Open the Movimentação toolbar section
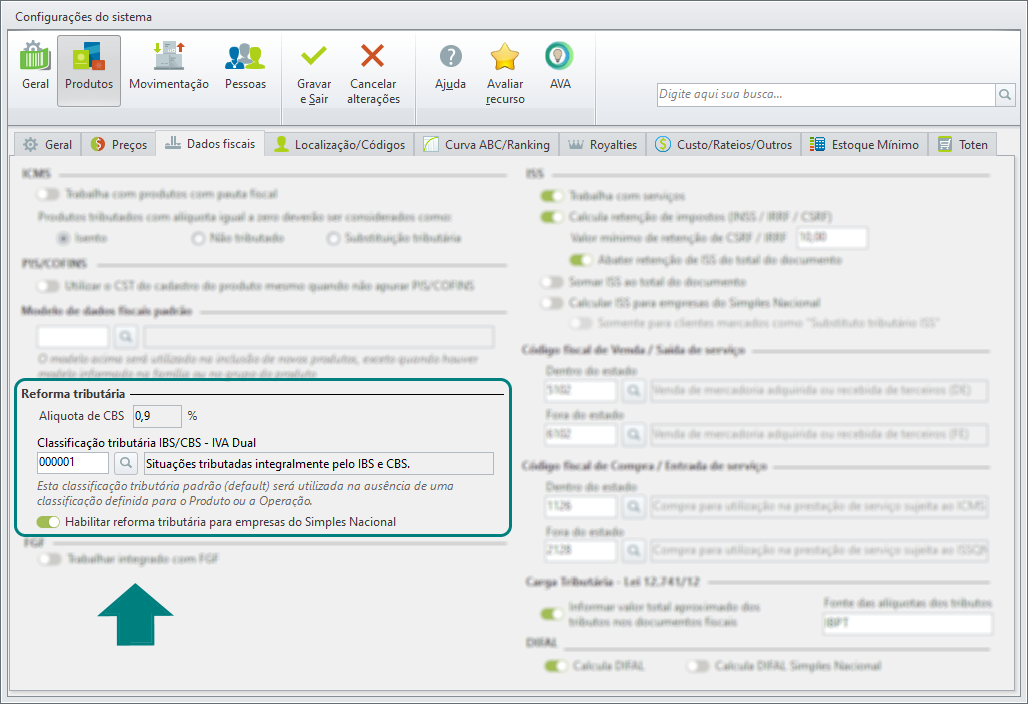1029x704 pixels. click(x=169, y=66)
